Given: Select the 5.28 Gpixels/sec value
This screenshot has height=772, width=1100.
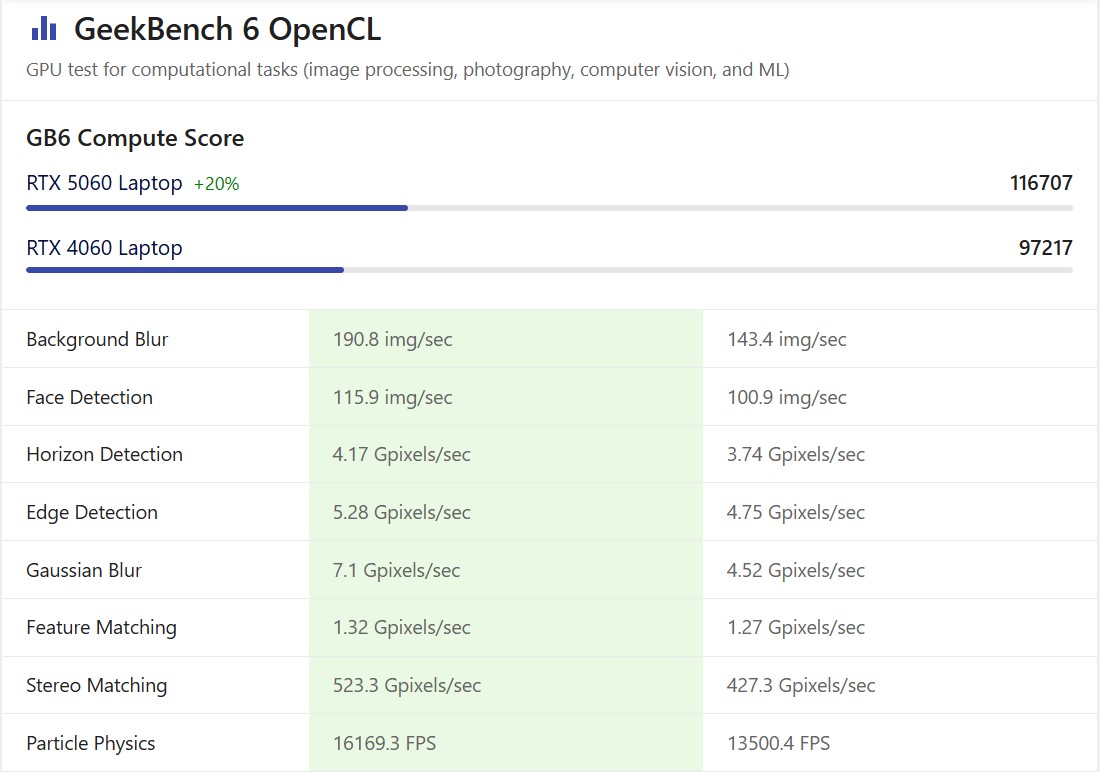Looking at the screenshot, I should tap(401, 512).
